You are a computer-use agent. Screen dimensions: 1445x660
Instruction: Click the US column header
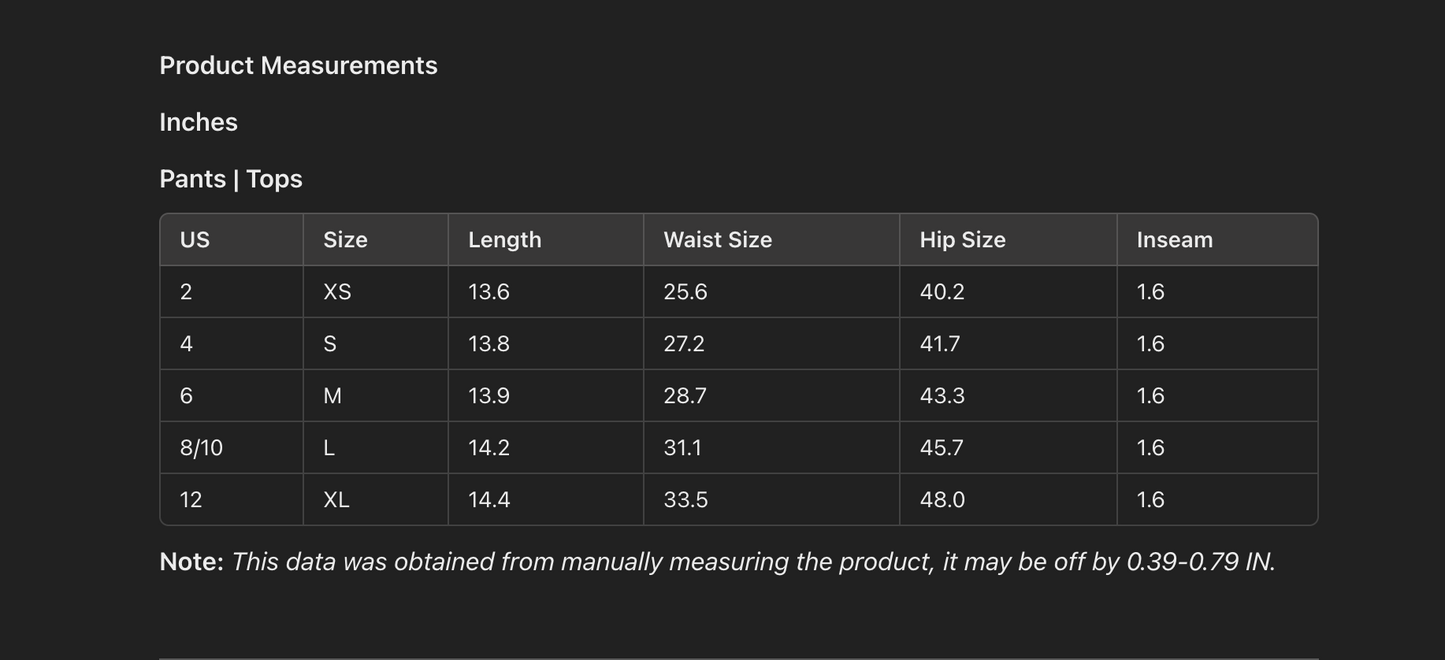(195, 240)
